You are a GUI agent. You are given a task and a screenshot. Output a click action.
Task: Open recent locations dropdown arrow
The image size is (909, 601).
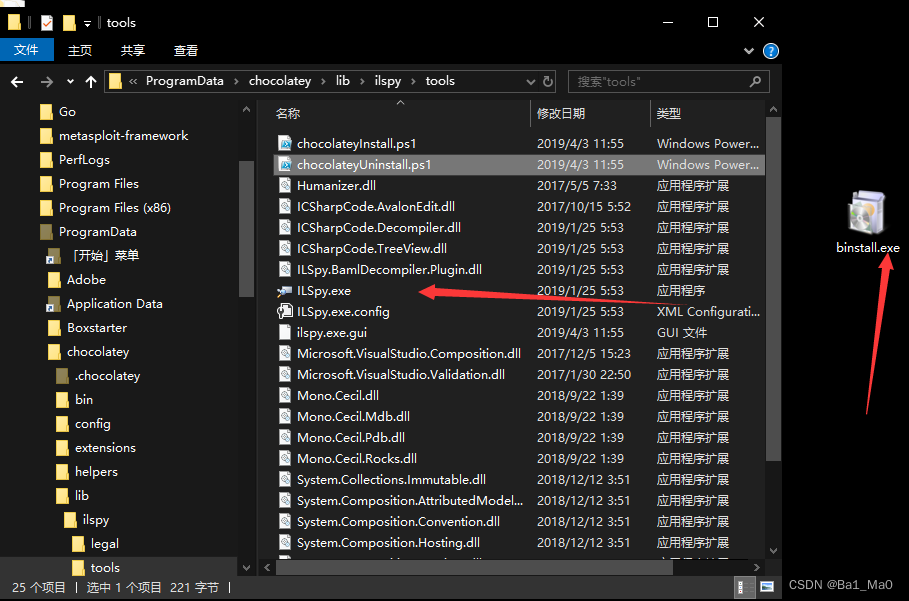click(70, 82)
